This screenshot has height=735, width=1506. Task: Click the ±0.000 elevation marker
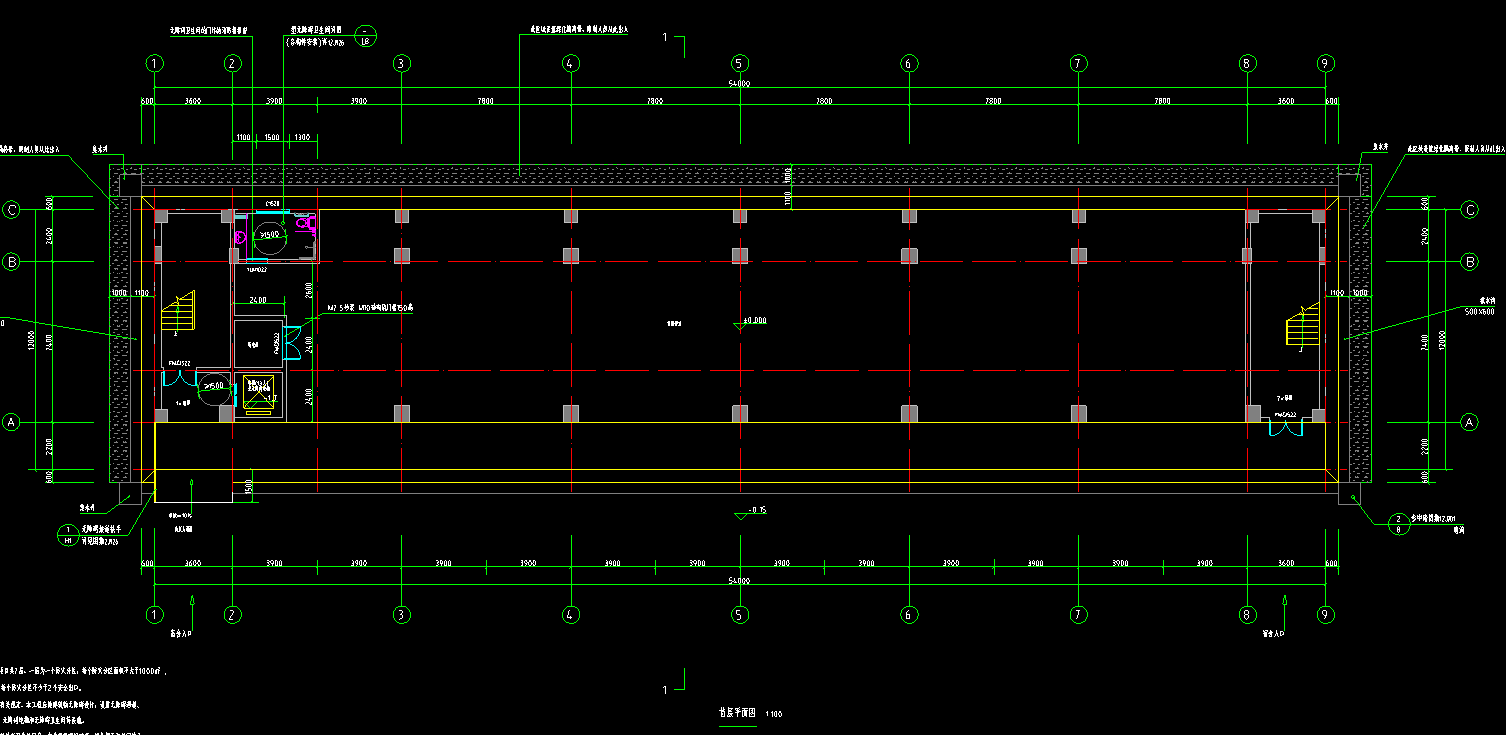click(x=749, y=321)
